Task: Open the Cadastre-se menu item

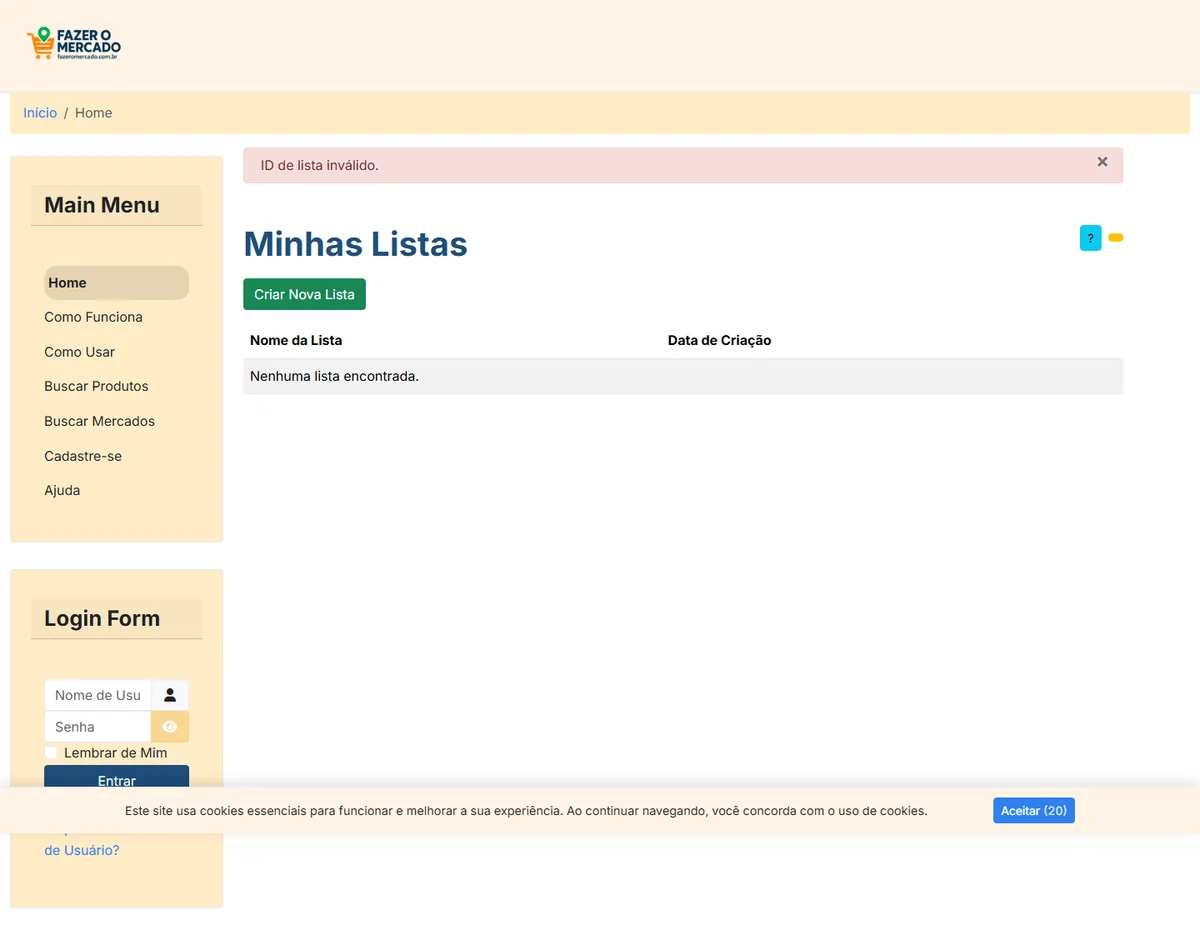Action: 83,456
